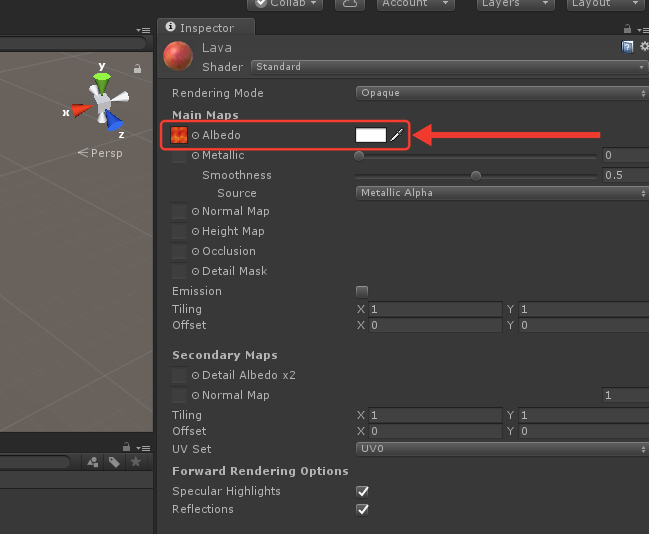Open the Layers dropdown
Screen dimensions: 649x534
[515, 4]
